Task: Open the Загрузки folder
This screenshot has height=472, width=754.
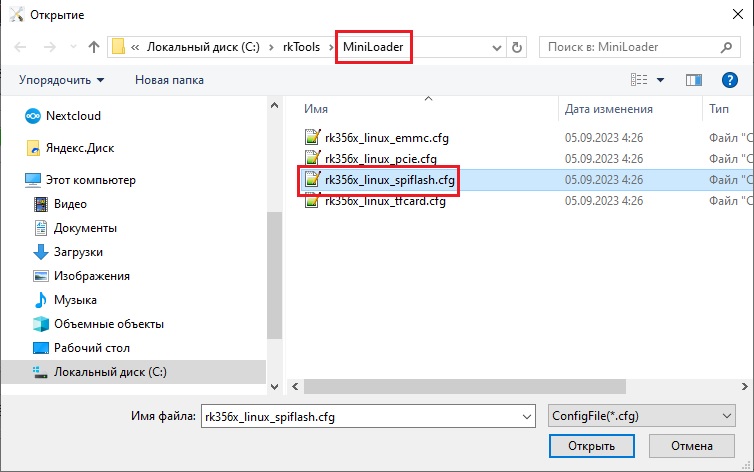Action: click(78, 252)
